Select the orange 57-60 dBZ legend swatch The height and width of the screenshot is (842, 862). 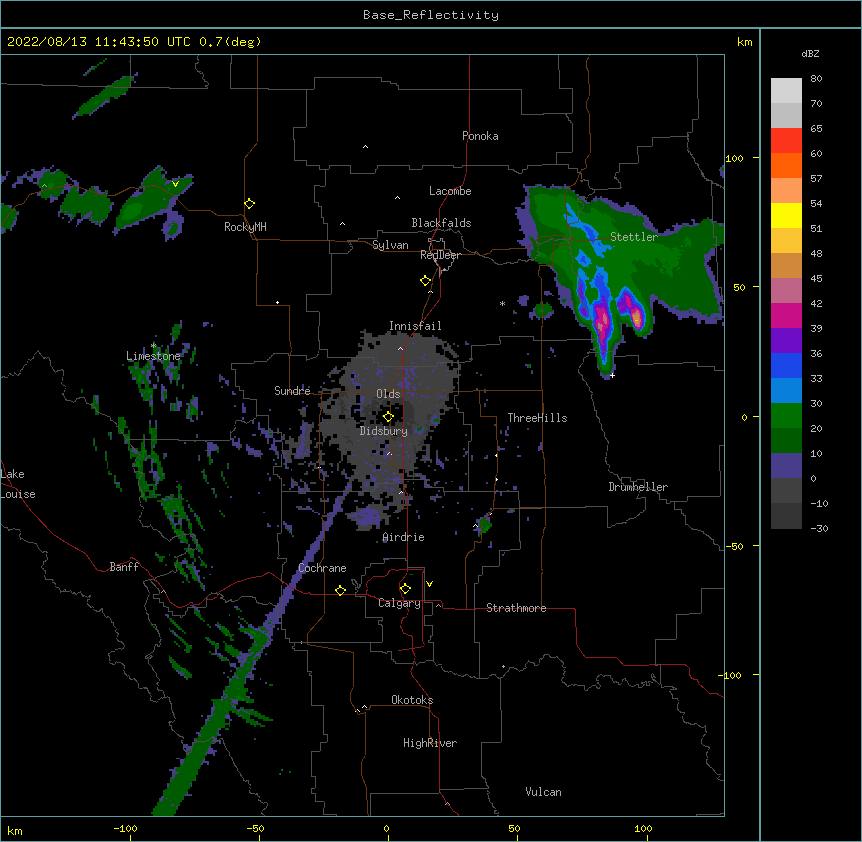click(x=786, y=165)
